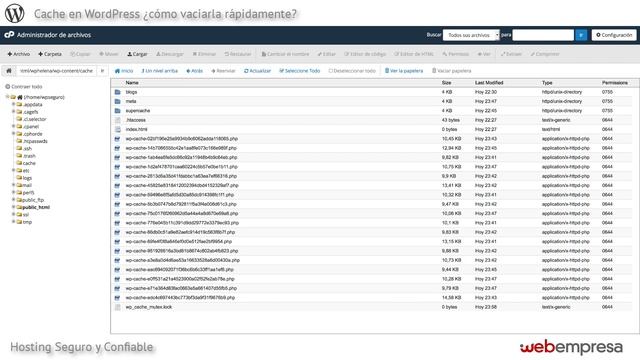640x360 pixels.
Task: Select the cache folder in the tree
Action: click(29, 163)
